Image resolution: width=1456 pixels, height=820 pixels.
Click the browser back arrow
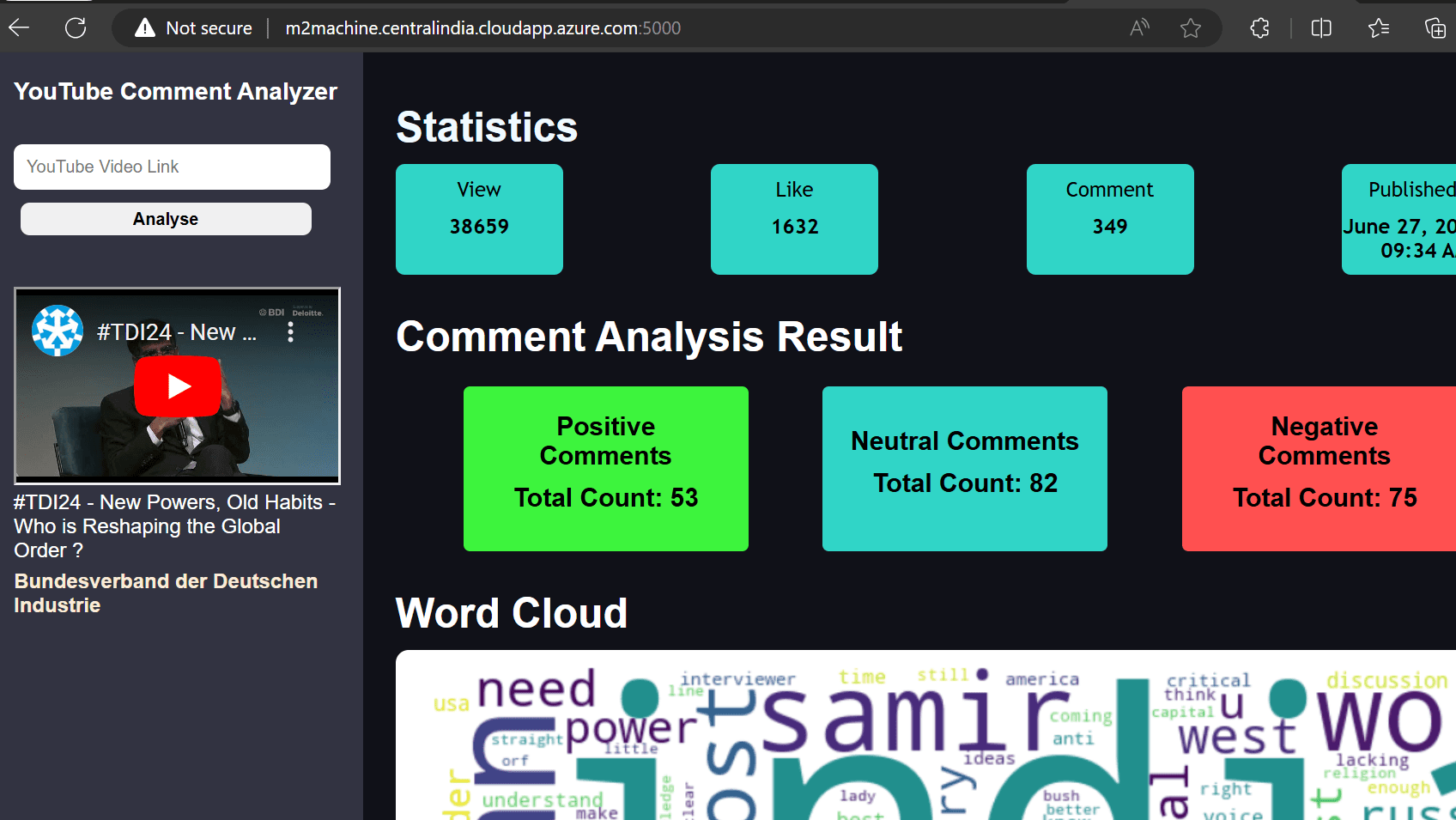tap(19, 28)
